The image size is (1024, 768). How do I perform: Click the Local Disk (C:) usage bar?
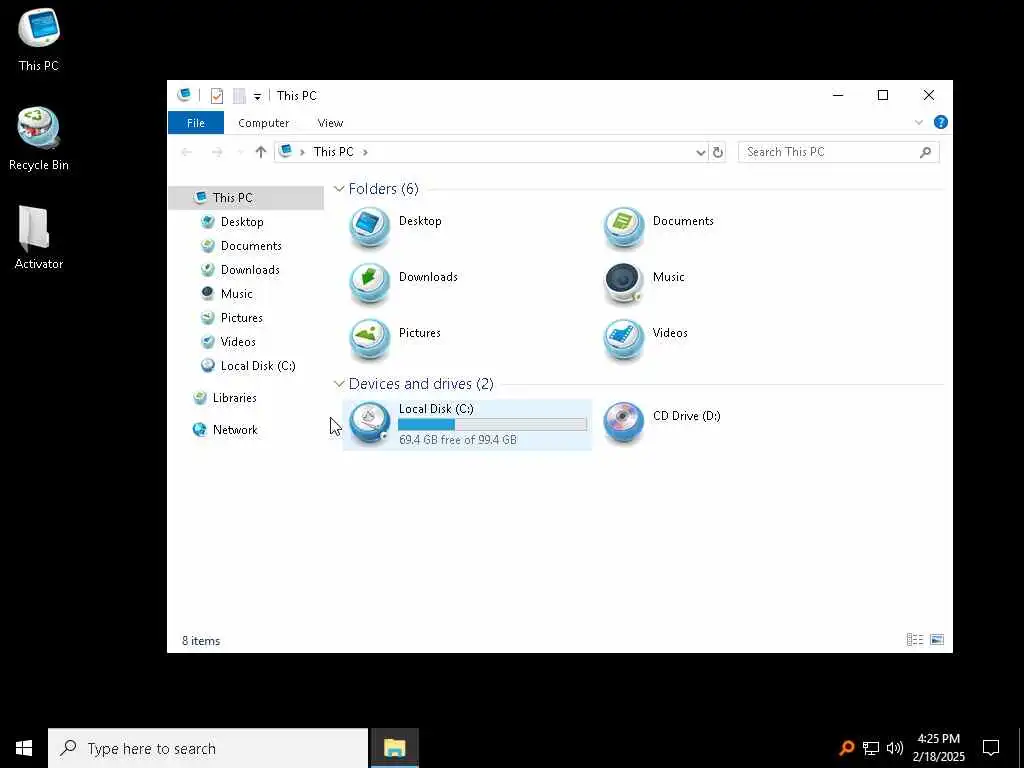(x=492, y=424)
